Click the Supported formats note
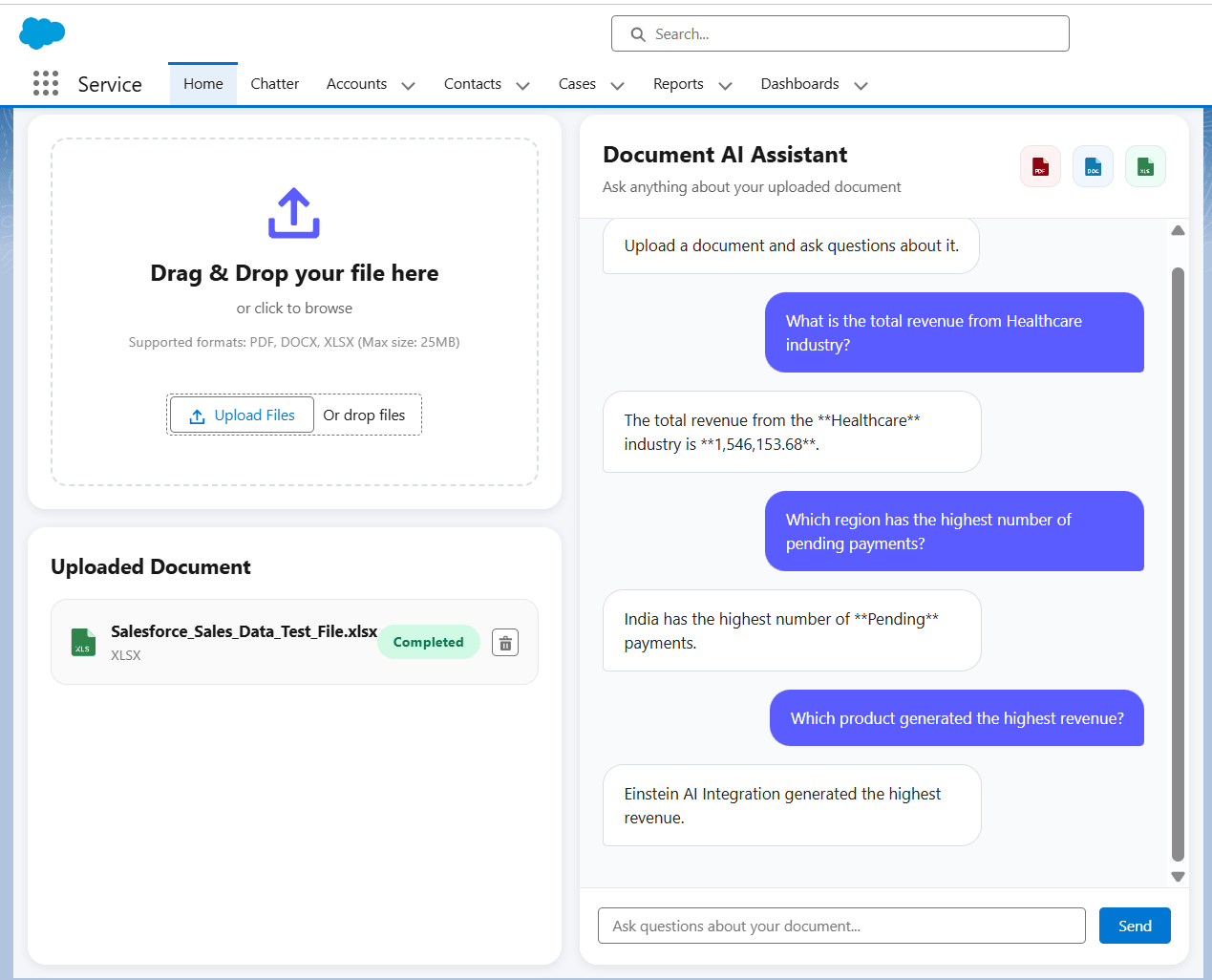This screenshot has height=980, width=1212. coord(294,342)
